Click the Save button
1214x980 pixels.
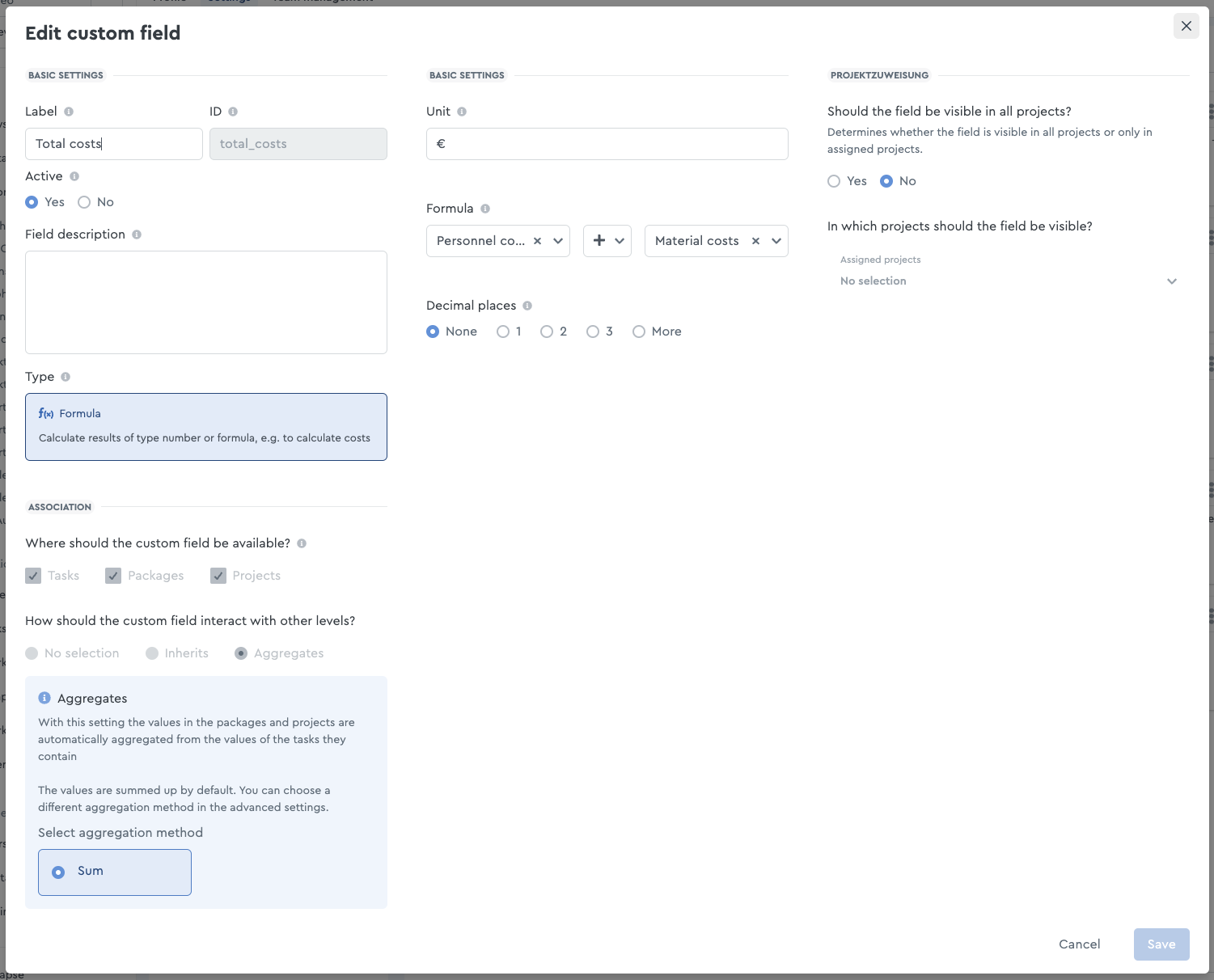pos(1161,944)
